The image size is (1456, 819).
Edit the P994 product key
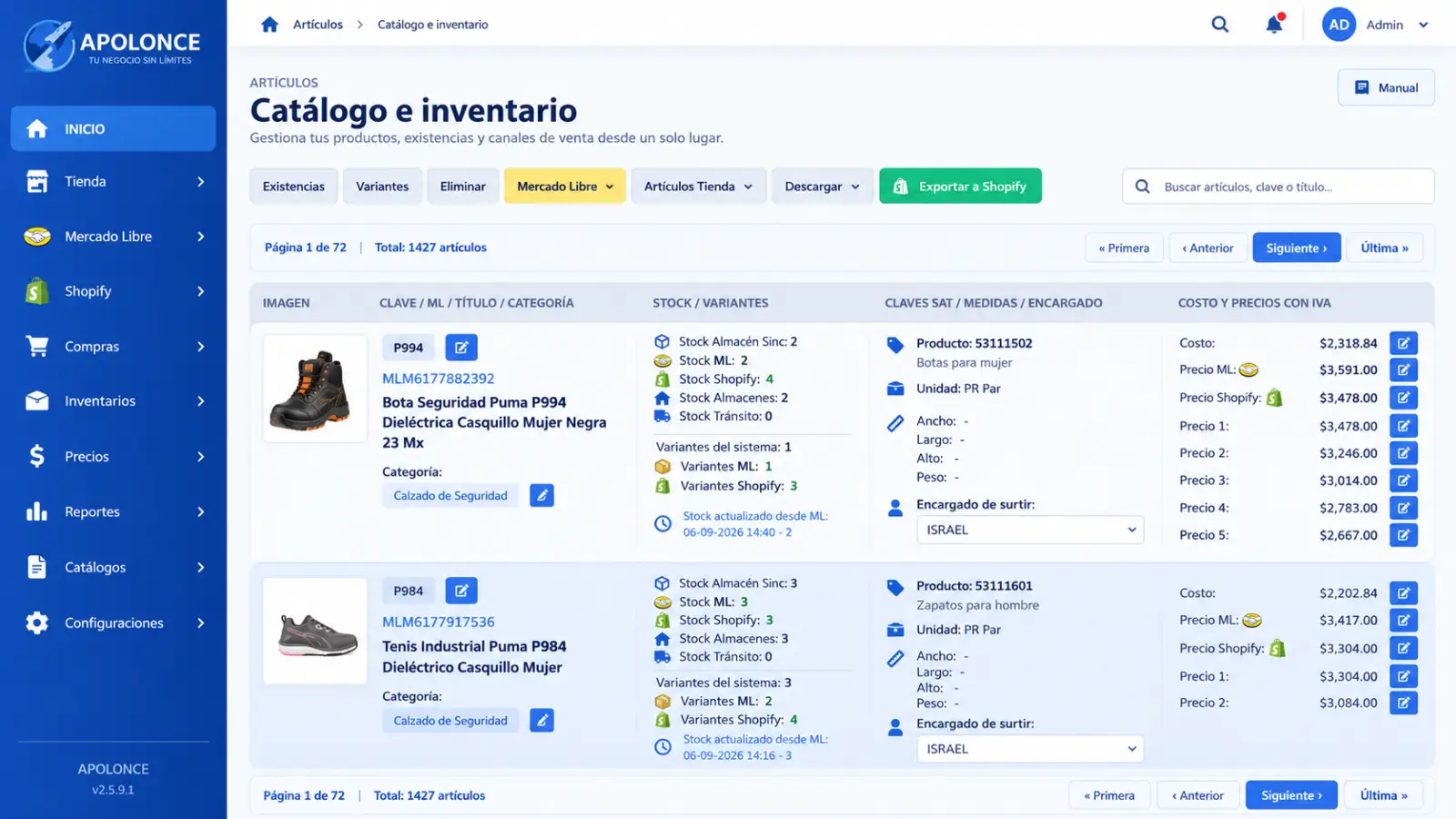pyautogui.click(x=461, y=348)
